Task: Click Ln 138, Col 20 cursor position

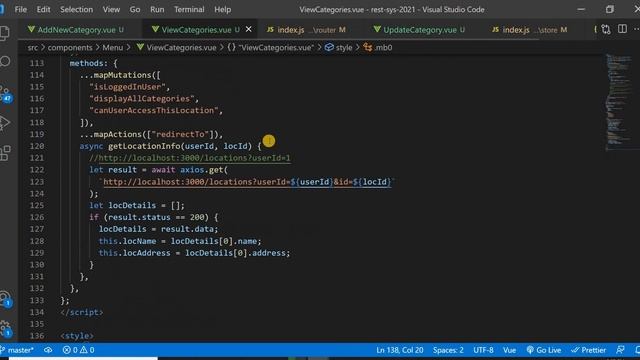Action: pos(400,350)
